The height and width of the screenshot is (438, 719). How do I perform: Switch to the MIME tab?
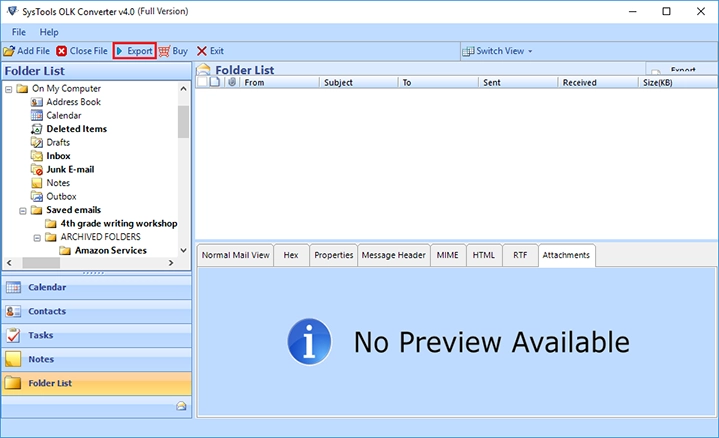tap(448, 255)
